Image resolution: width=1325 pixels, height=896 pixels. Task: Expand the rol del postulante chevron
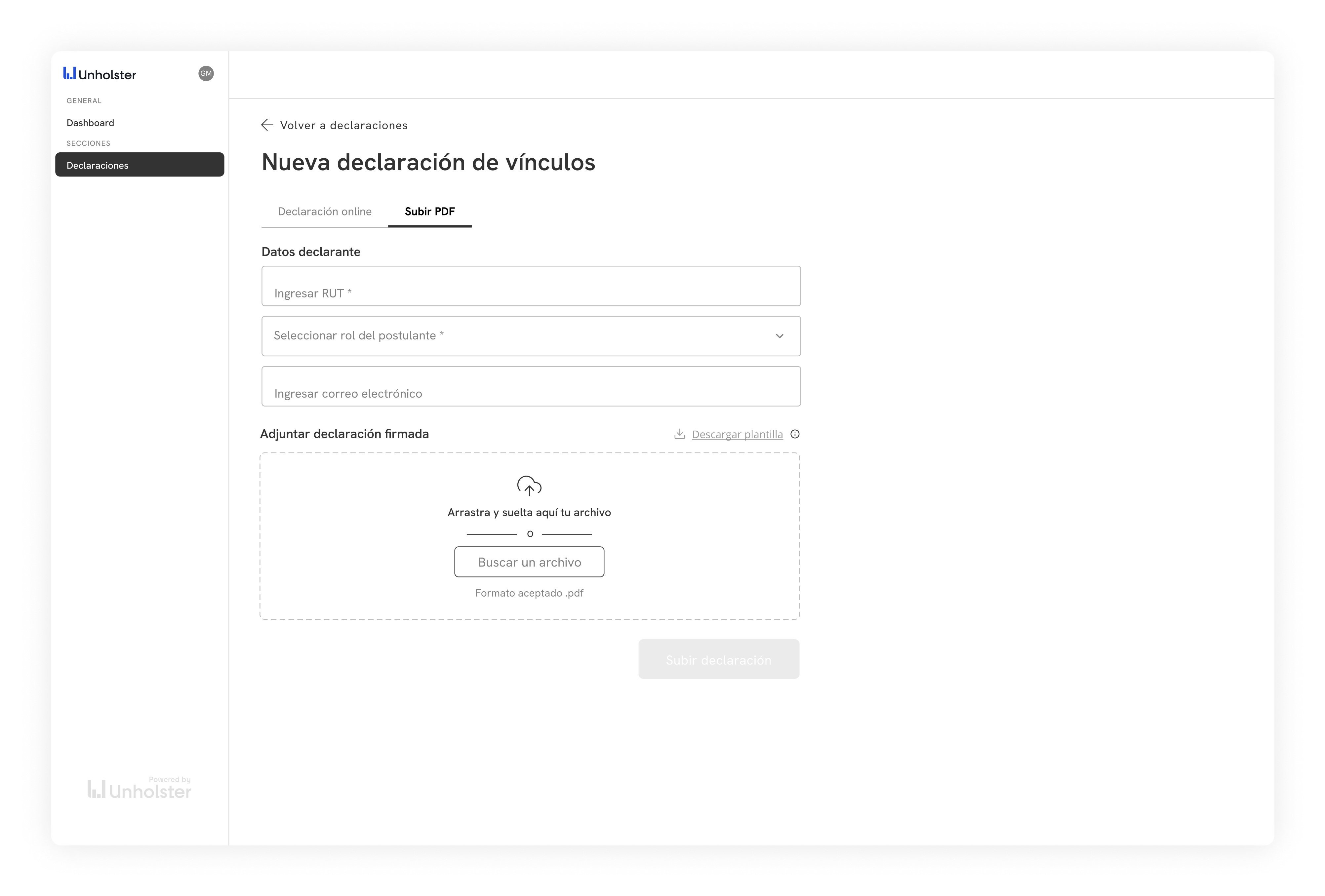pyautogui.click(x=780, y=336)
